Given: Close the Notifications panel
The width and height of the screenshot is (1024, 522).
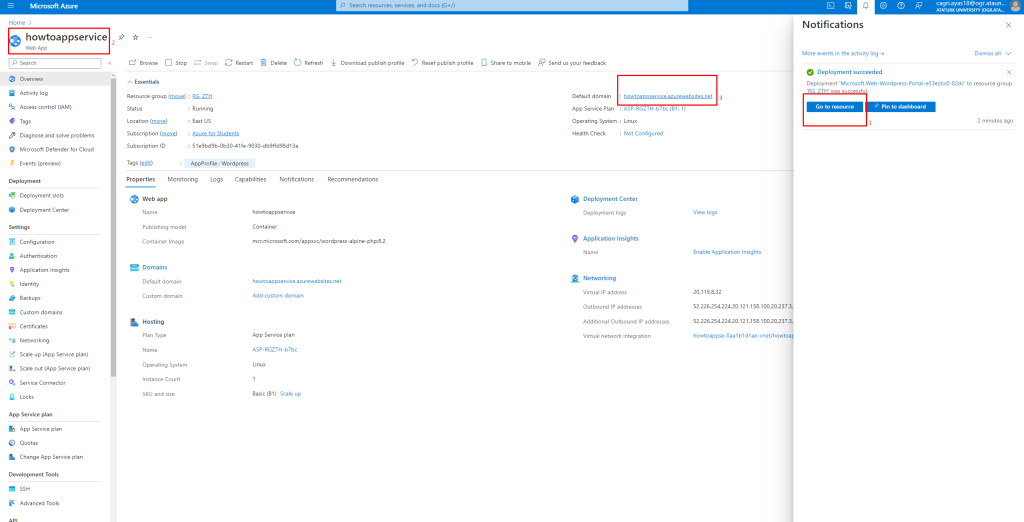Looking at the screenshot, I should pos(1007,23).
